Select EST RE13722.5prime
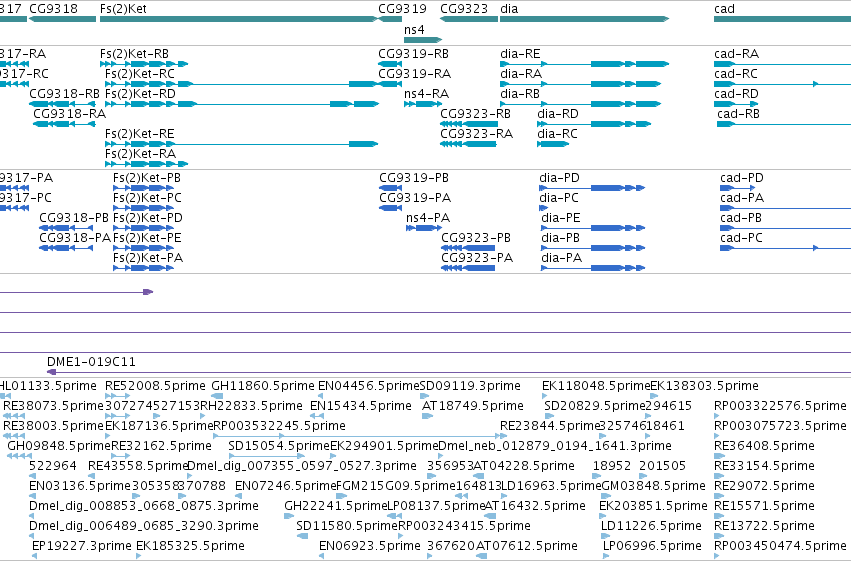This screenshot has height=561, width=851. pyautogui.click(x=764, y=526)
